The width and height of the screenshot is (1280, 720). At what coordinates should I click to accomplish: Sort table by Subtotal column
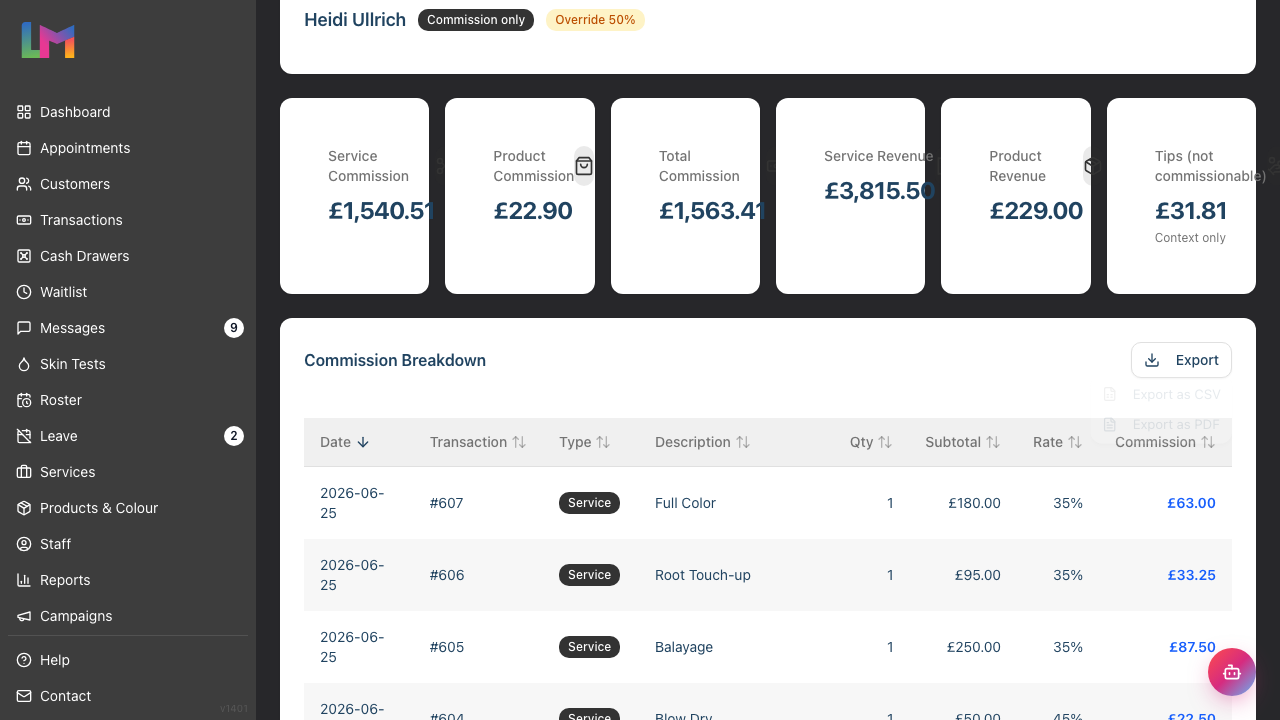click(962, 442)
